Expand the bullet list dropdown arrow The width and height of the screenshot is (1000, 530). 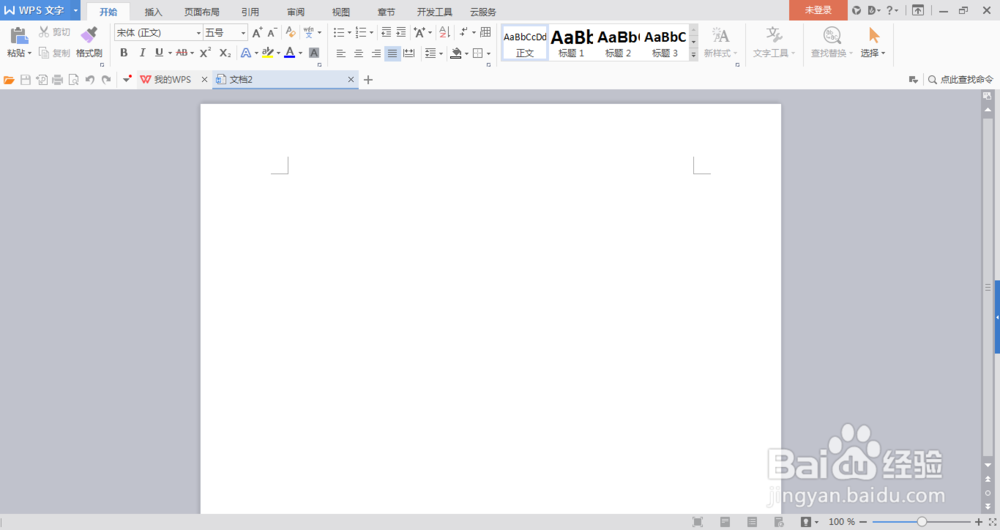coord(349,33)
